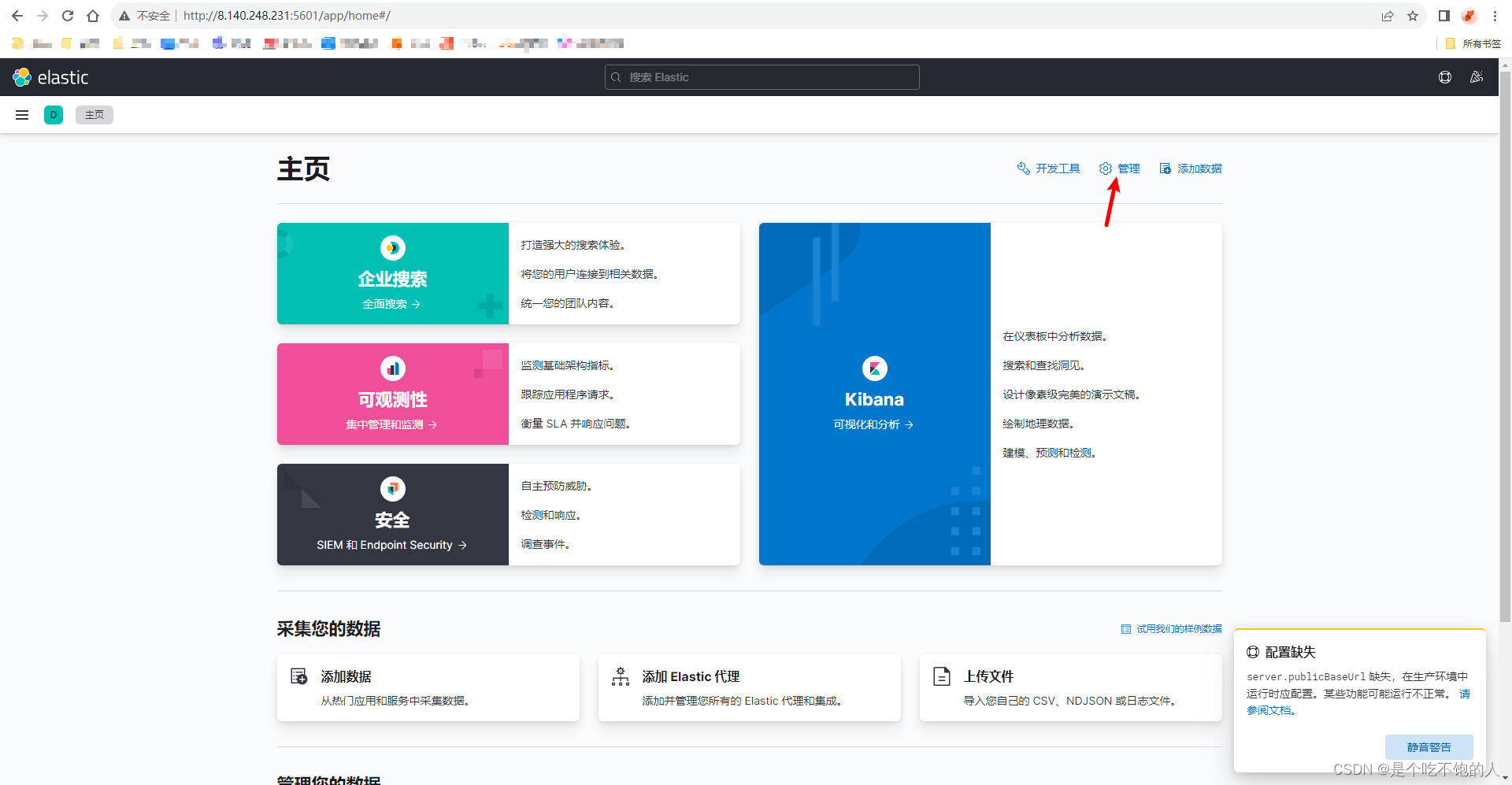Open the green D space selector
The image size is (1512, 785).
click(x=54, y=115)
